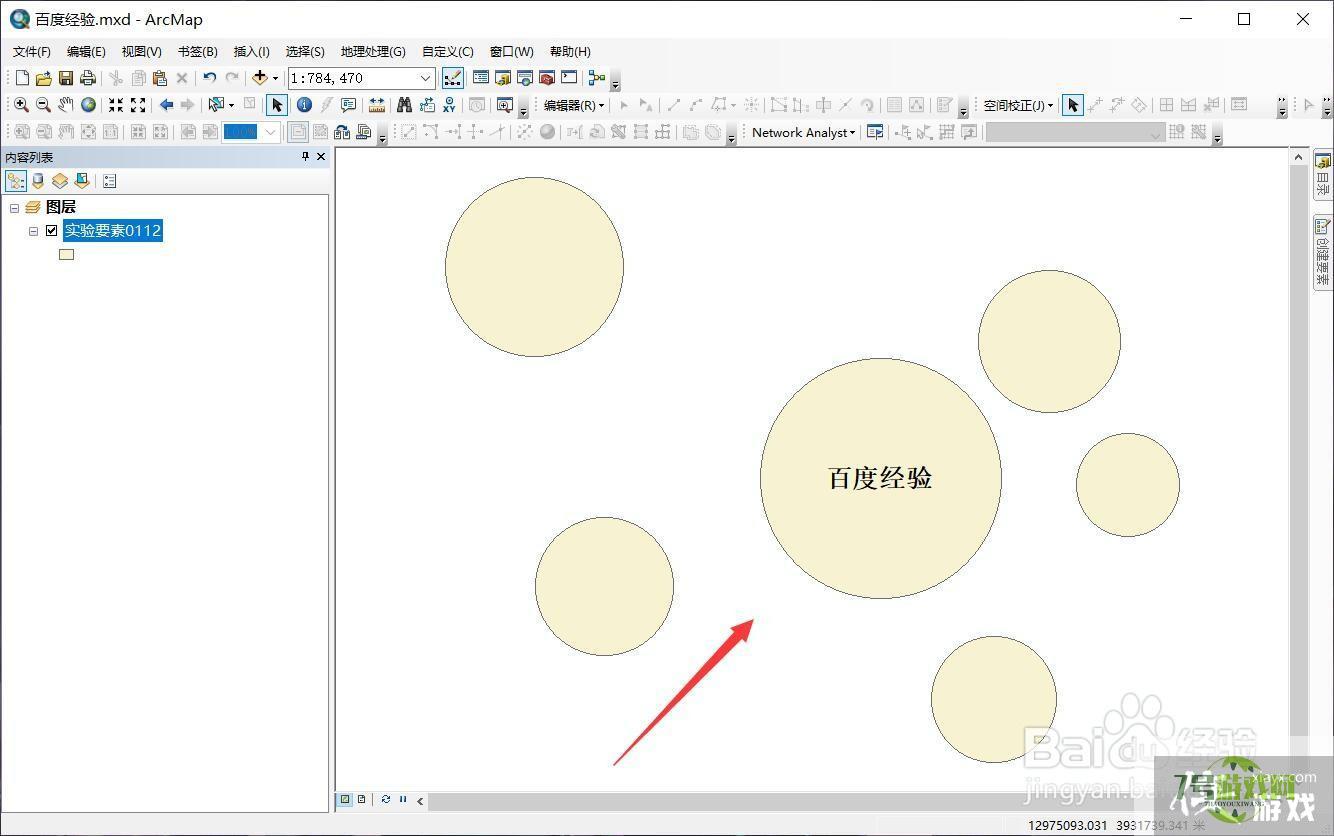Switch to Layout View at bottom
This screenshot has height=836, width=1334.
[361, 800]
